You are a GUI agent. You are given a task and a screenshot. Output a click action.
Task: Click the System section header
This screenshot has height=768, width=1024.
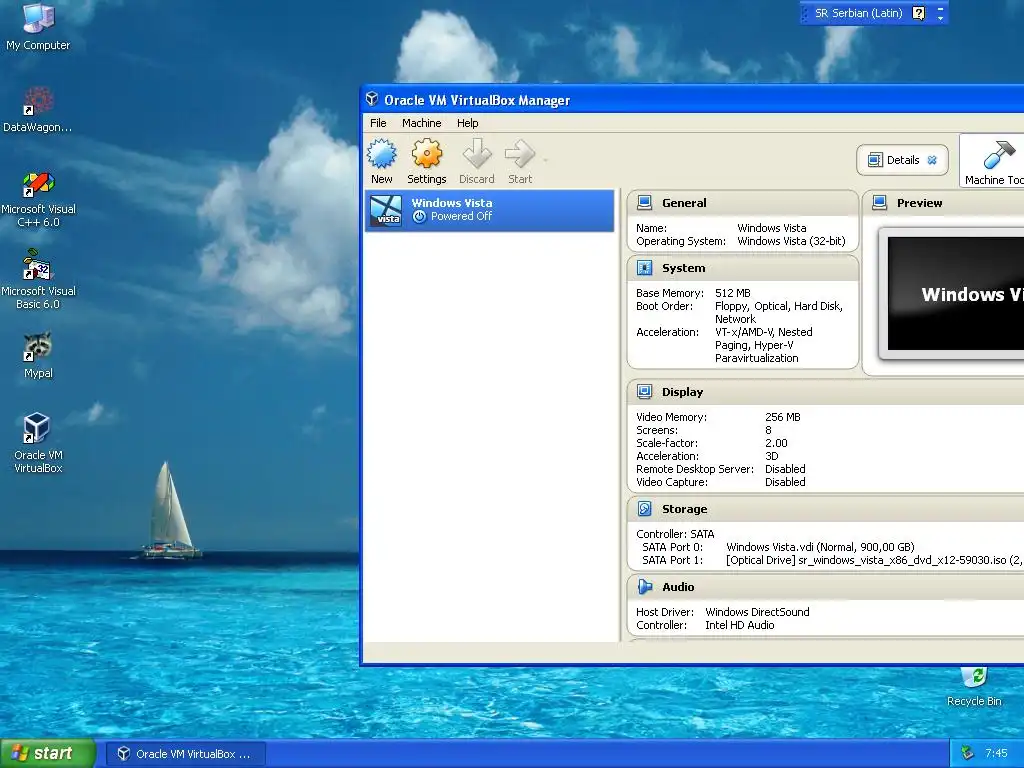click(x=743, y=268)
